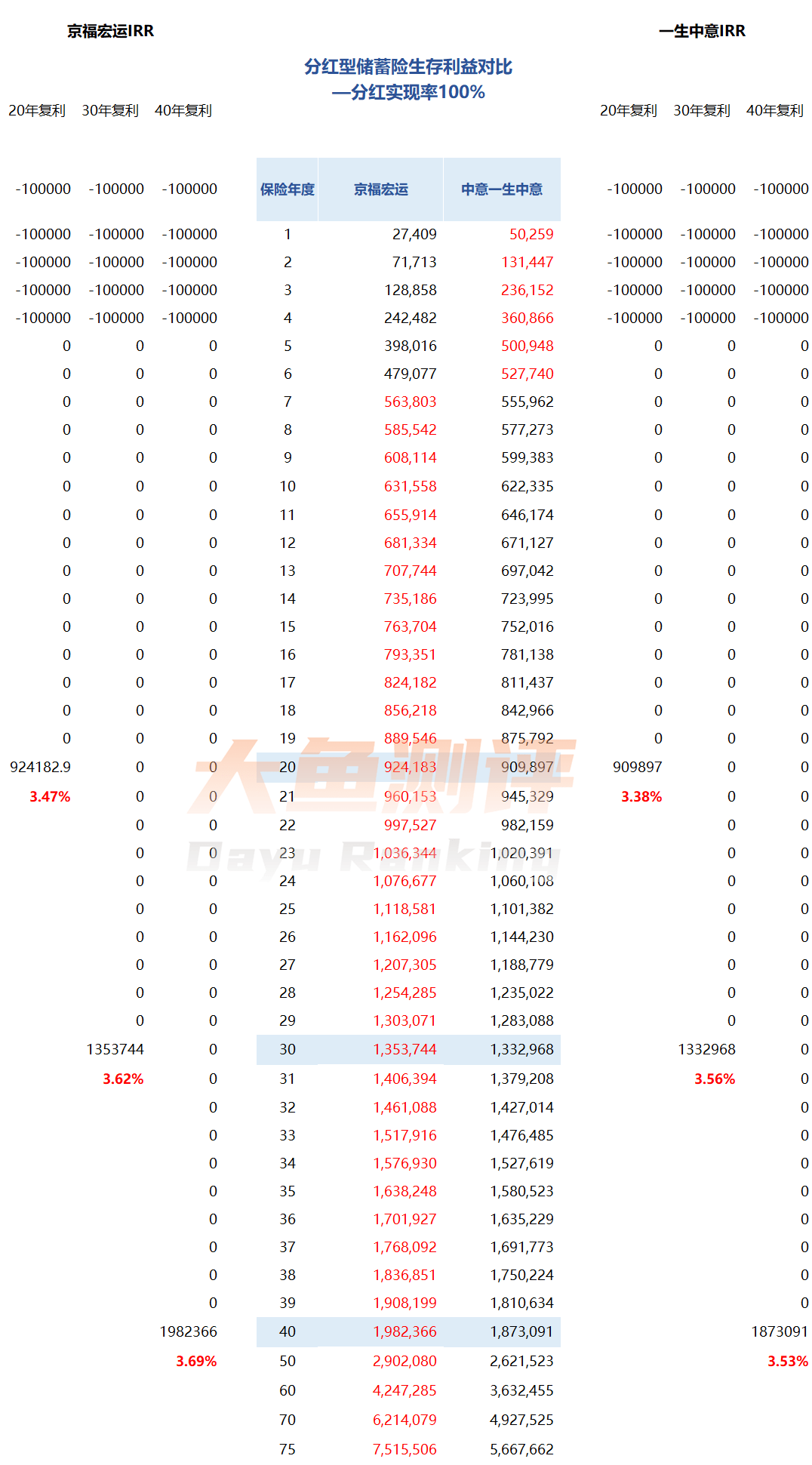
Task: Select cell value 7,515,506
Action: pos(405,1449)
